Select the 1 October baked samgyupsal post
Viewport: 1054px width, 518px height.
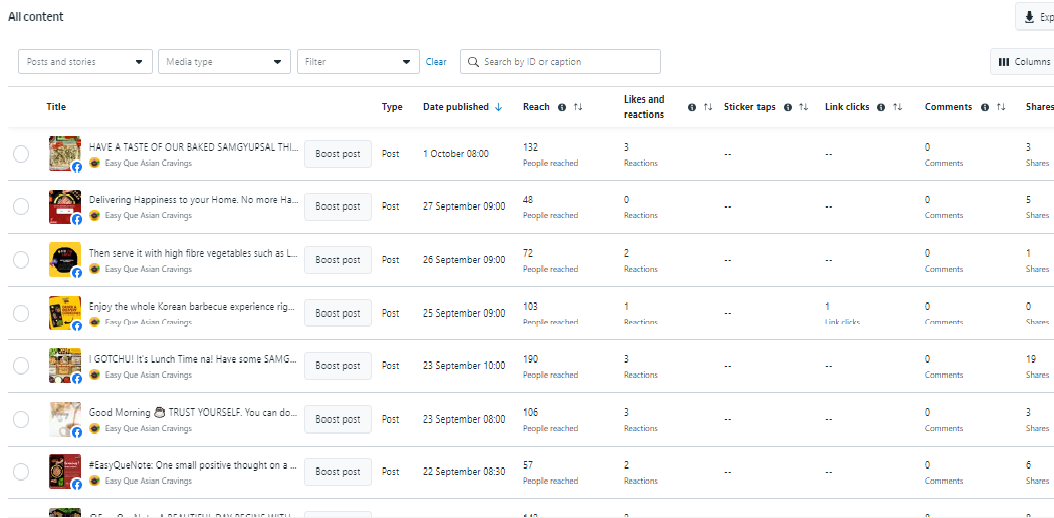pyautogui.click(x=21, y=154)
